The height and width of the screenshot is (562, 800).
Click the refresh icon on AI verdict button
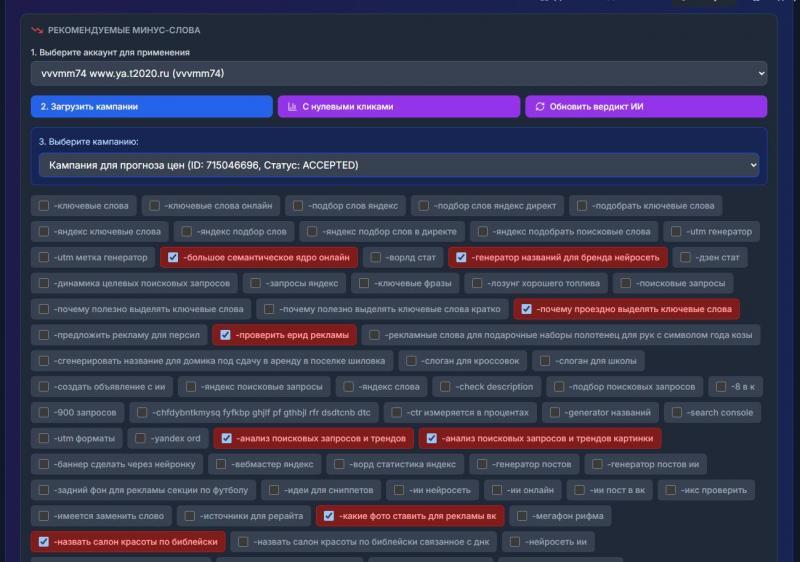click(540, 107)
